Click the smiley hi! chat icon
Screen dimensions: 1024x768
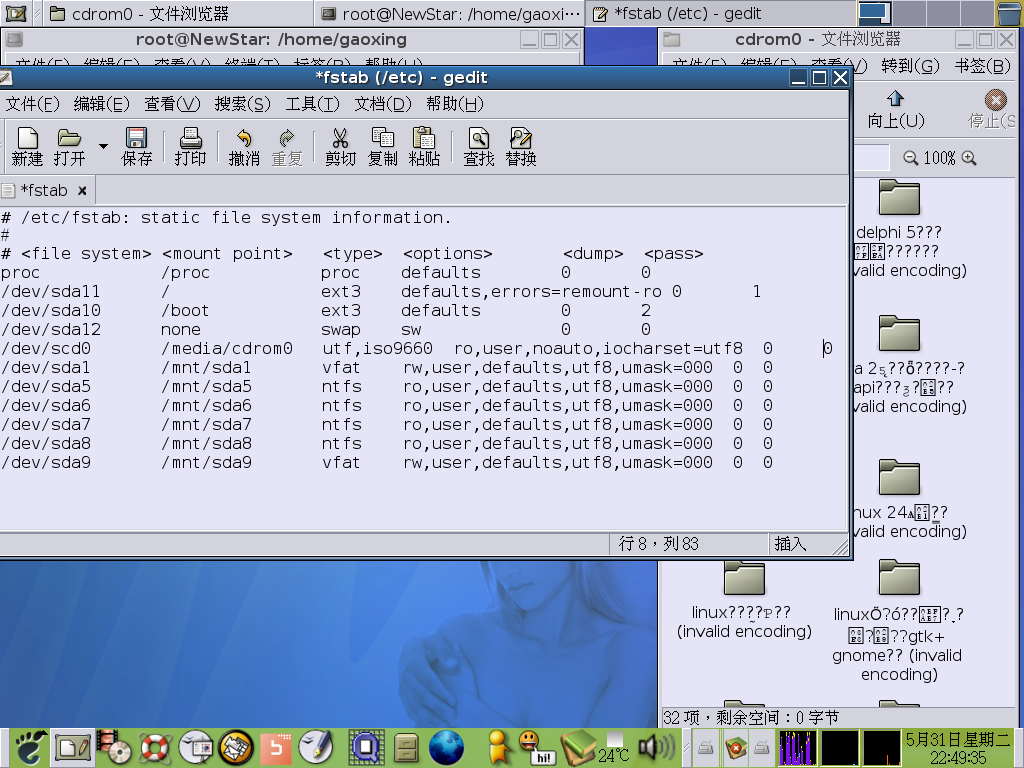[x=535, y=747]
